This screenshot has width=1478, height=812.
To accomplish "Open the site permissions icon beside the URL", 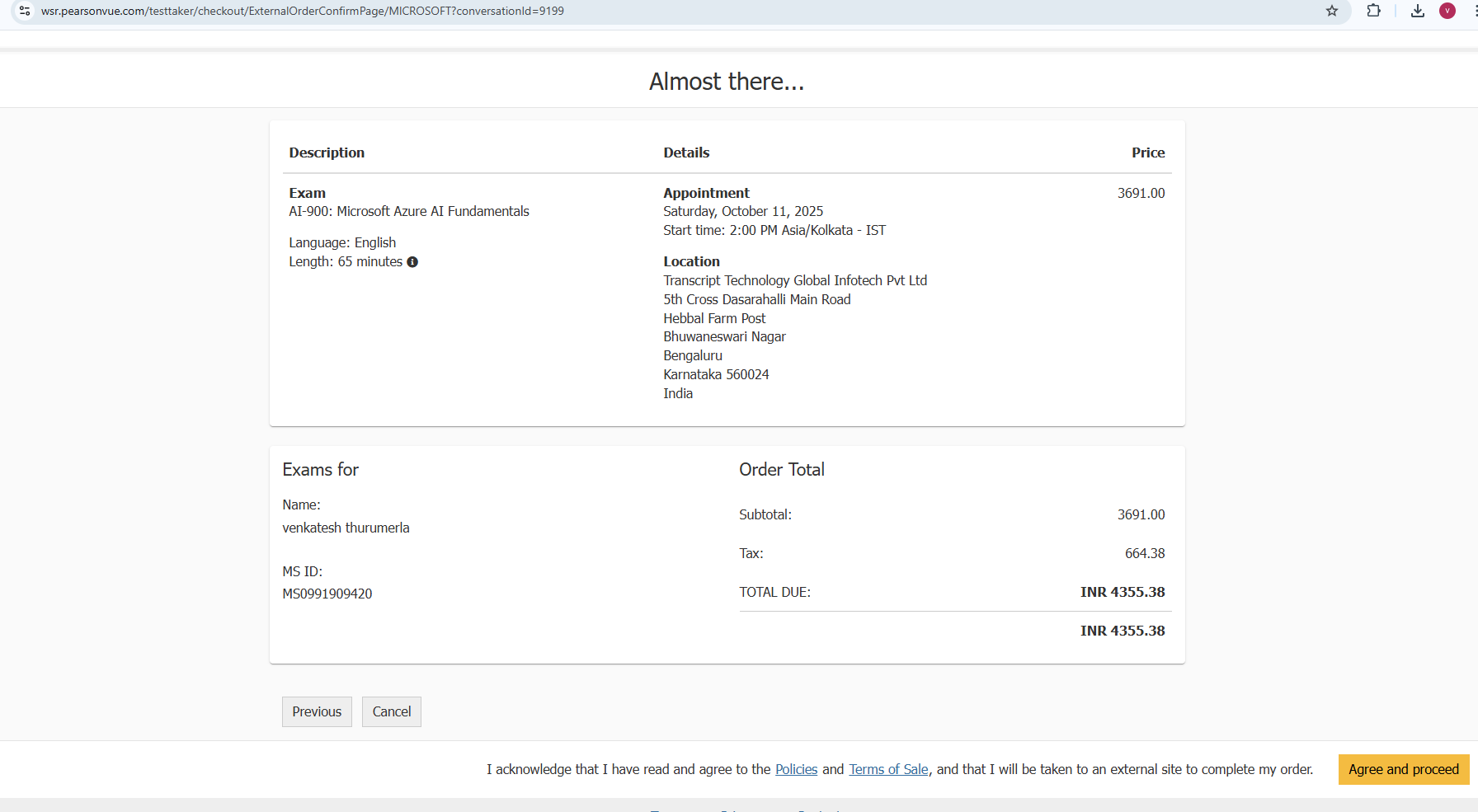I will pyautogui.click(x=25, y=12).
